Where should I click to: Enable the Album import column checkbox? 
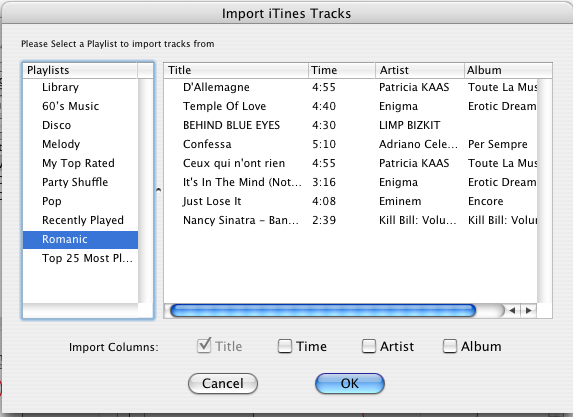point(449,346)
